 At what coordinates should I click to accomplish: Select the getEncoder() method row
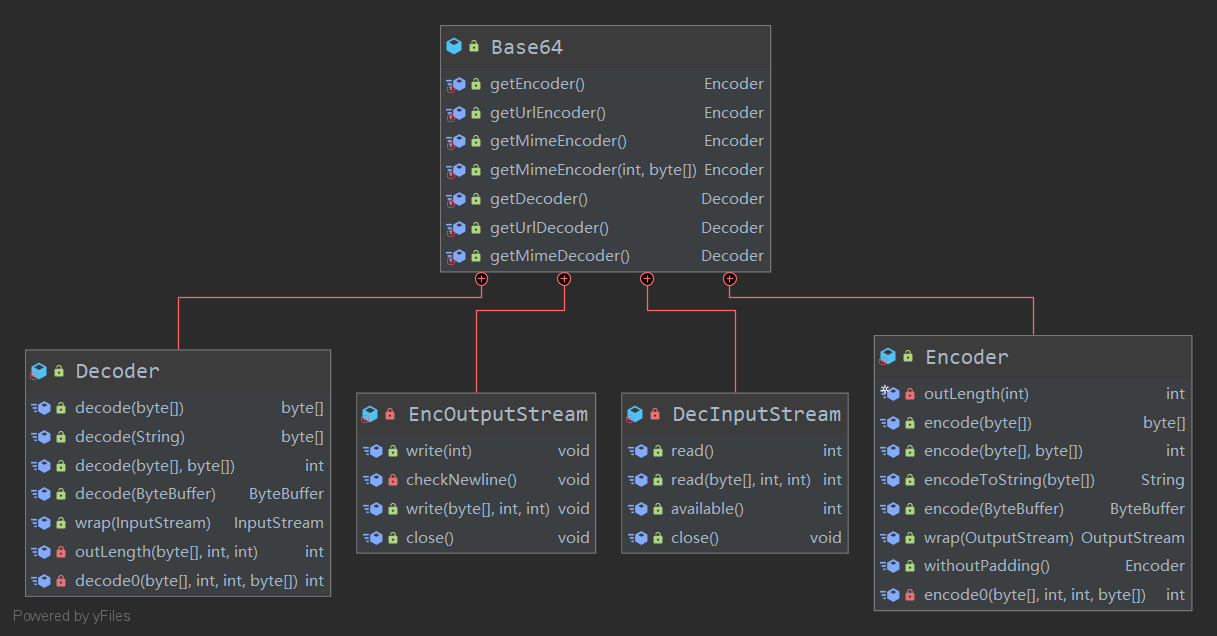(605, 84)
